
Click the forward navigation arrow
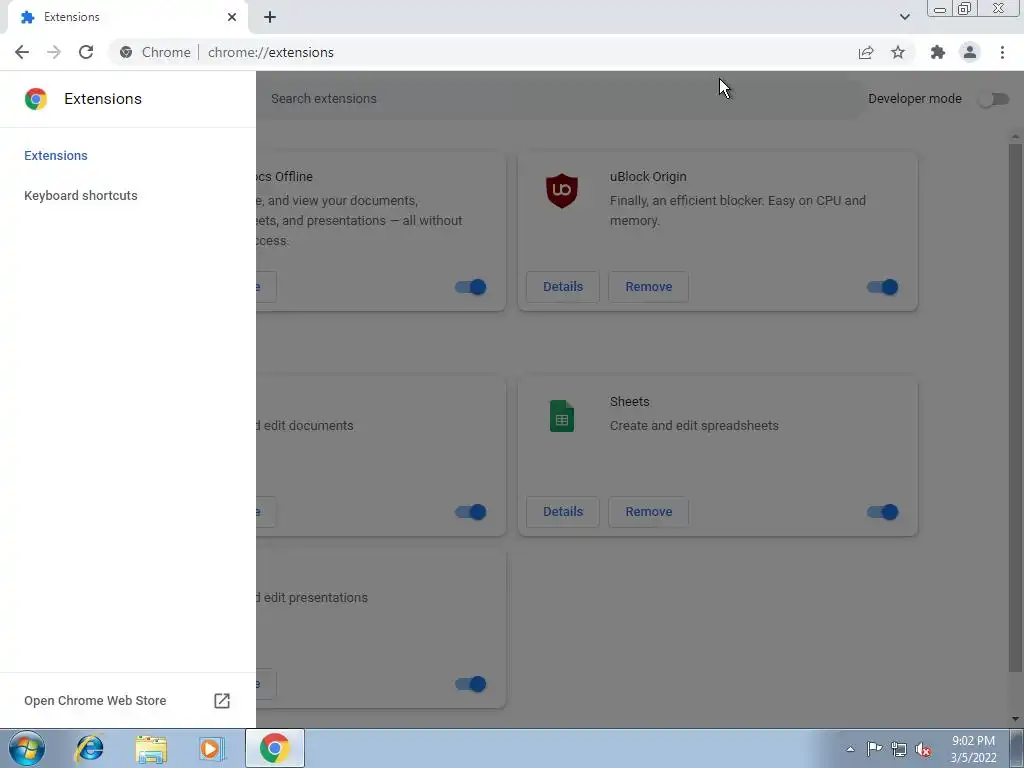coord(54,52)
